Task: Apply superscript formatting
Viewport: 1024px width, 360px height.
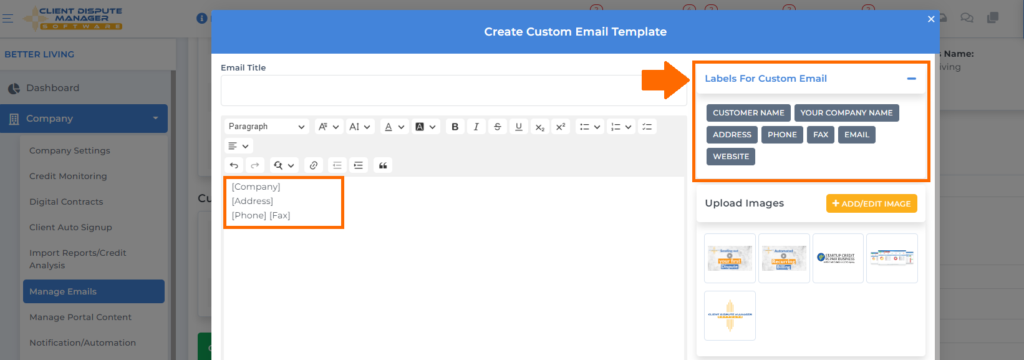Action: pos(560,127)
